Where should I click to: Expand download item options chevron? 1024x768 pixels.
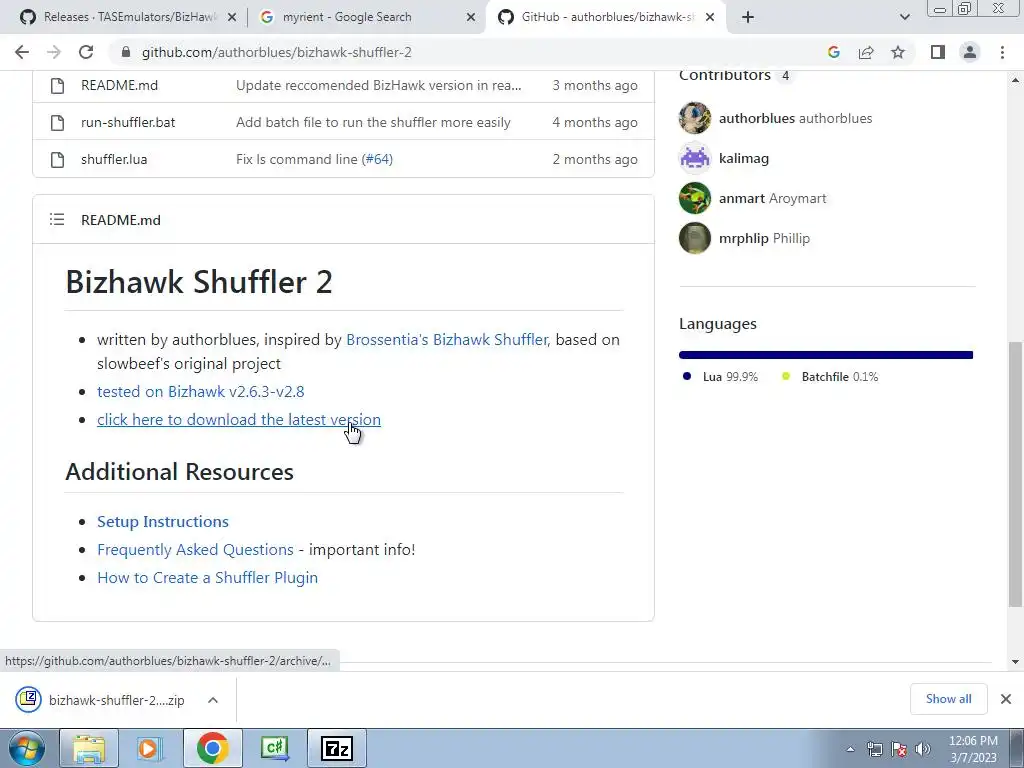(x=213, y=700)
